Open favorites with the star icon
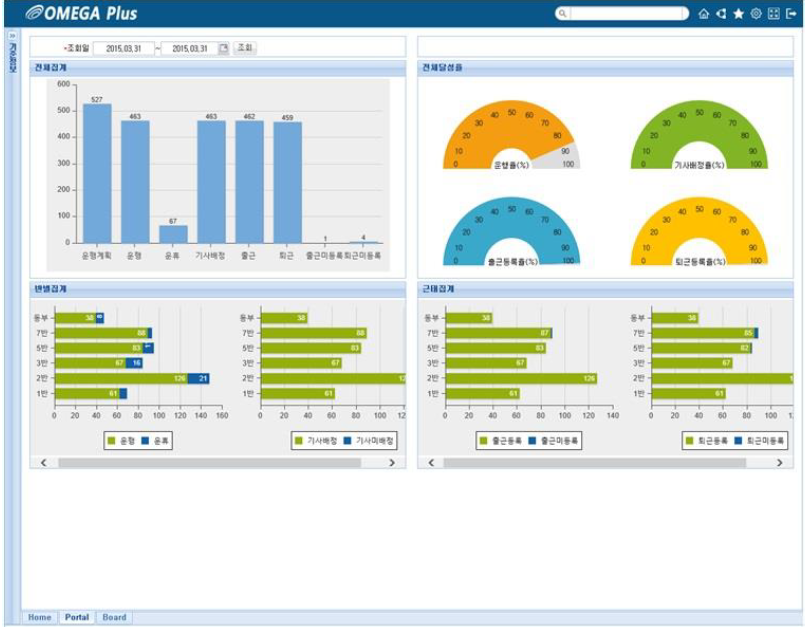Image resolution: width=807 pixels, height=630 pixels. click(738, 14)
